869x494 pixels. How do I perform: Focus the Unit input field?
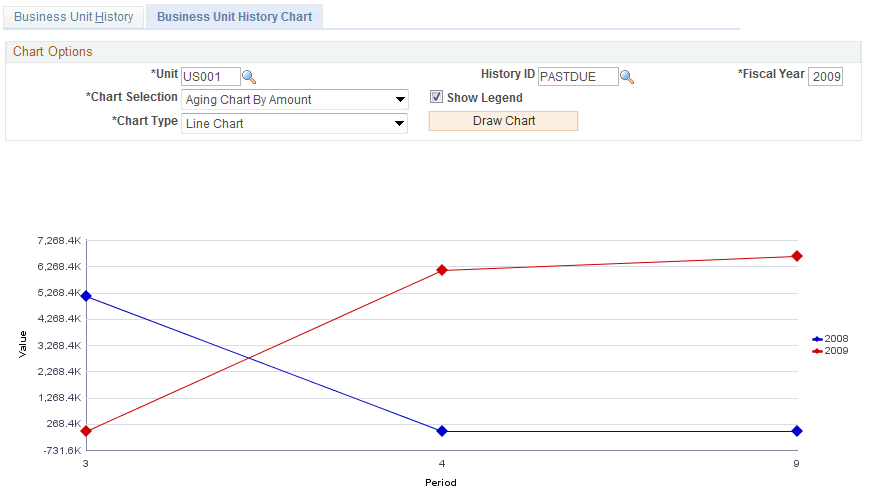[211, 77]
